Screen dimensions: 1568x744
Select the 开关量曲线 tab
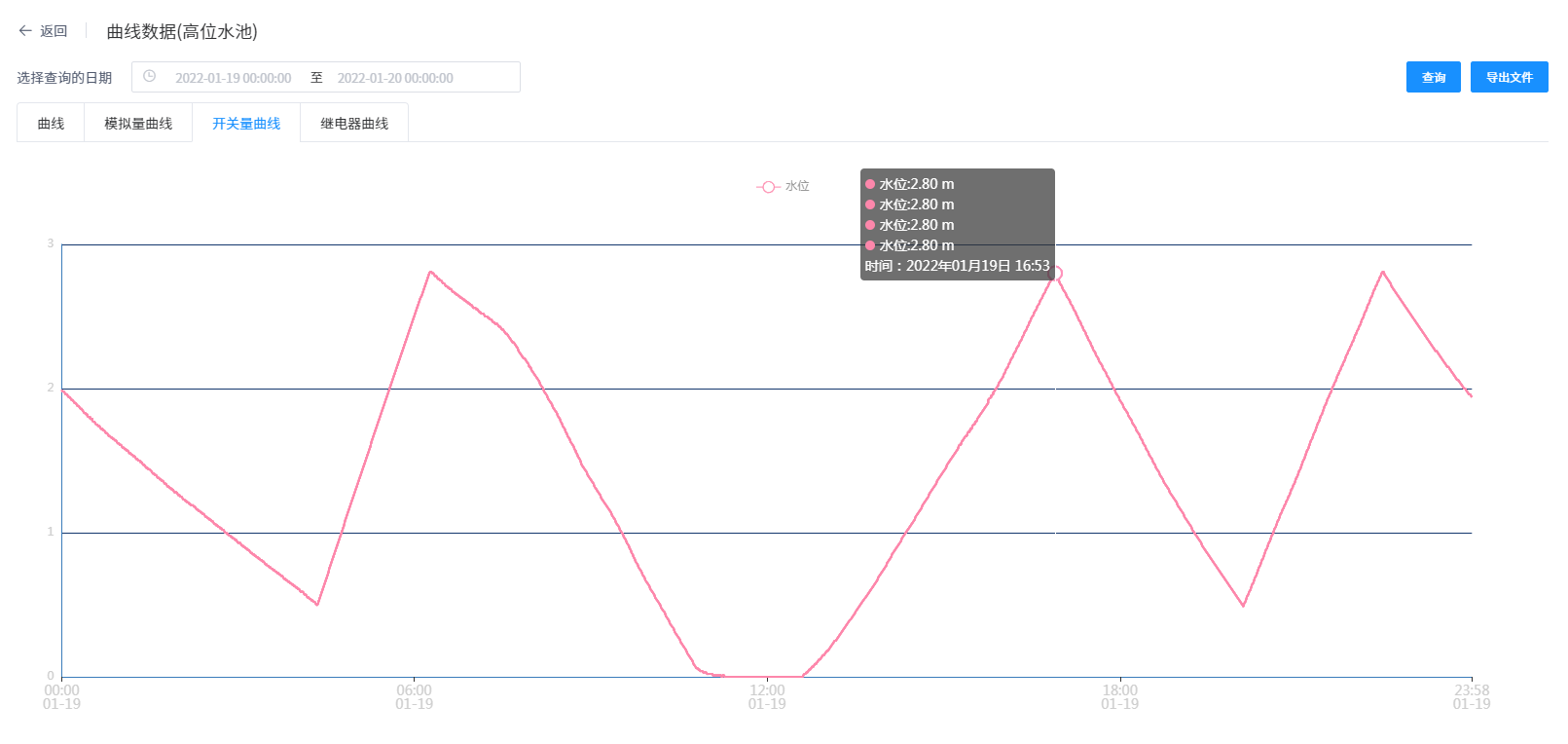(x=246, y=124)
